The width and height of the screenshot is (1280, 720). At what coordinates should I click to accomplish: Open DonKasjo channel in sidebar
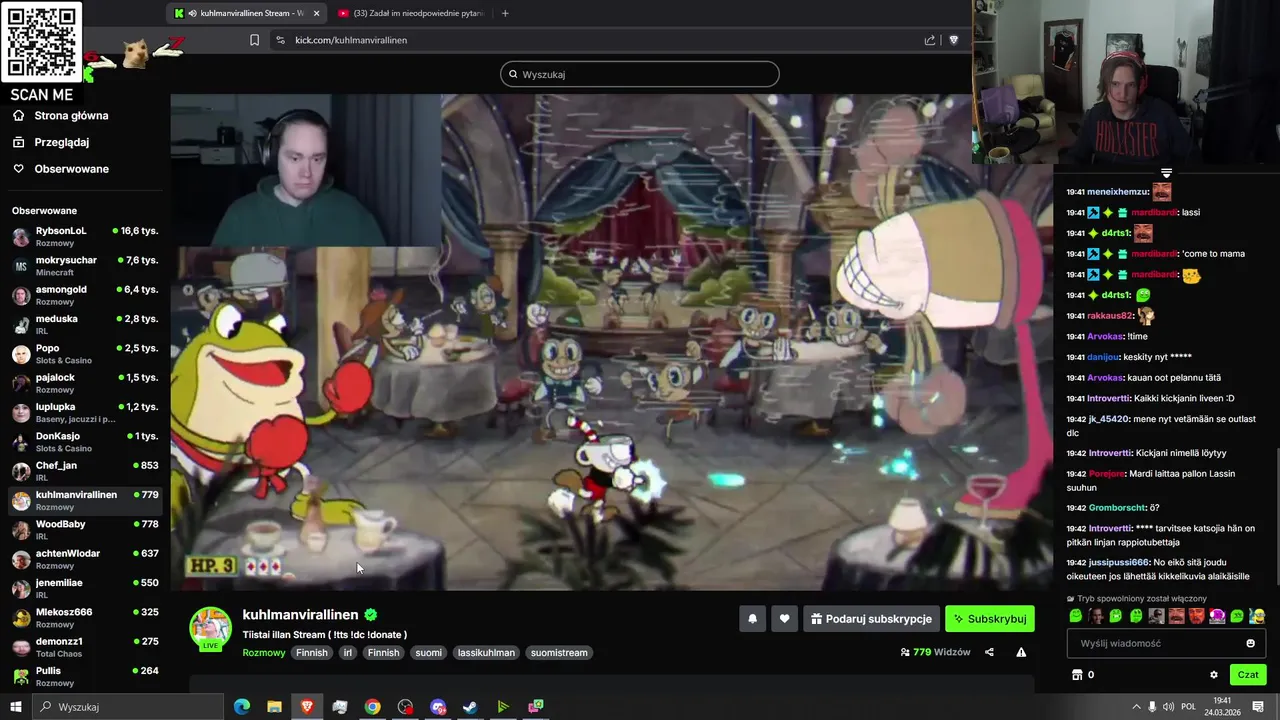tap(85, 442)
